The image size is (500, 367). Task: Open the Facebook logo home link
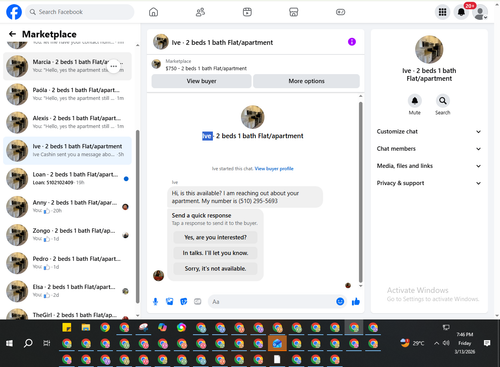click(x=14, y=12)
